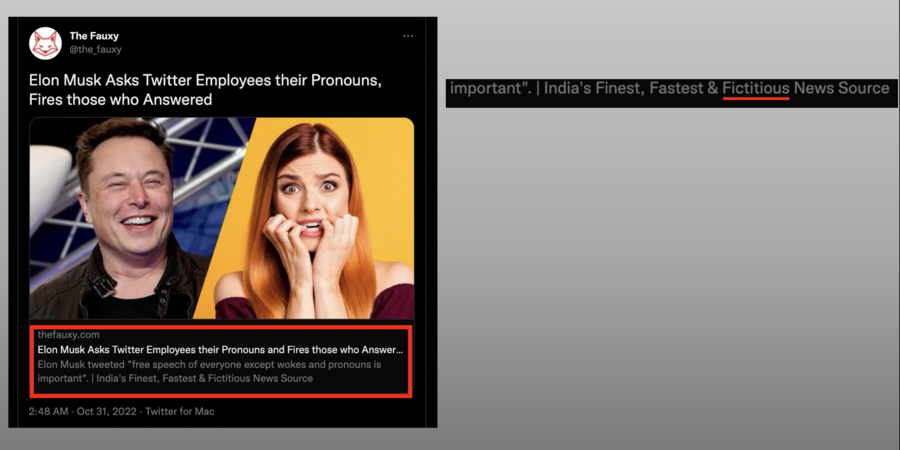Open the @the_fauxy handle profile

tap(95, 49)
